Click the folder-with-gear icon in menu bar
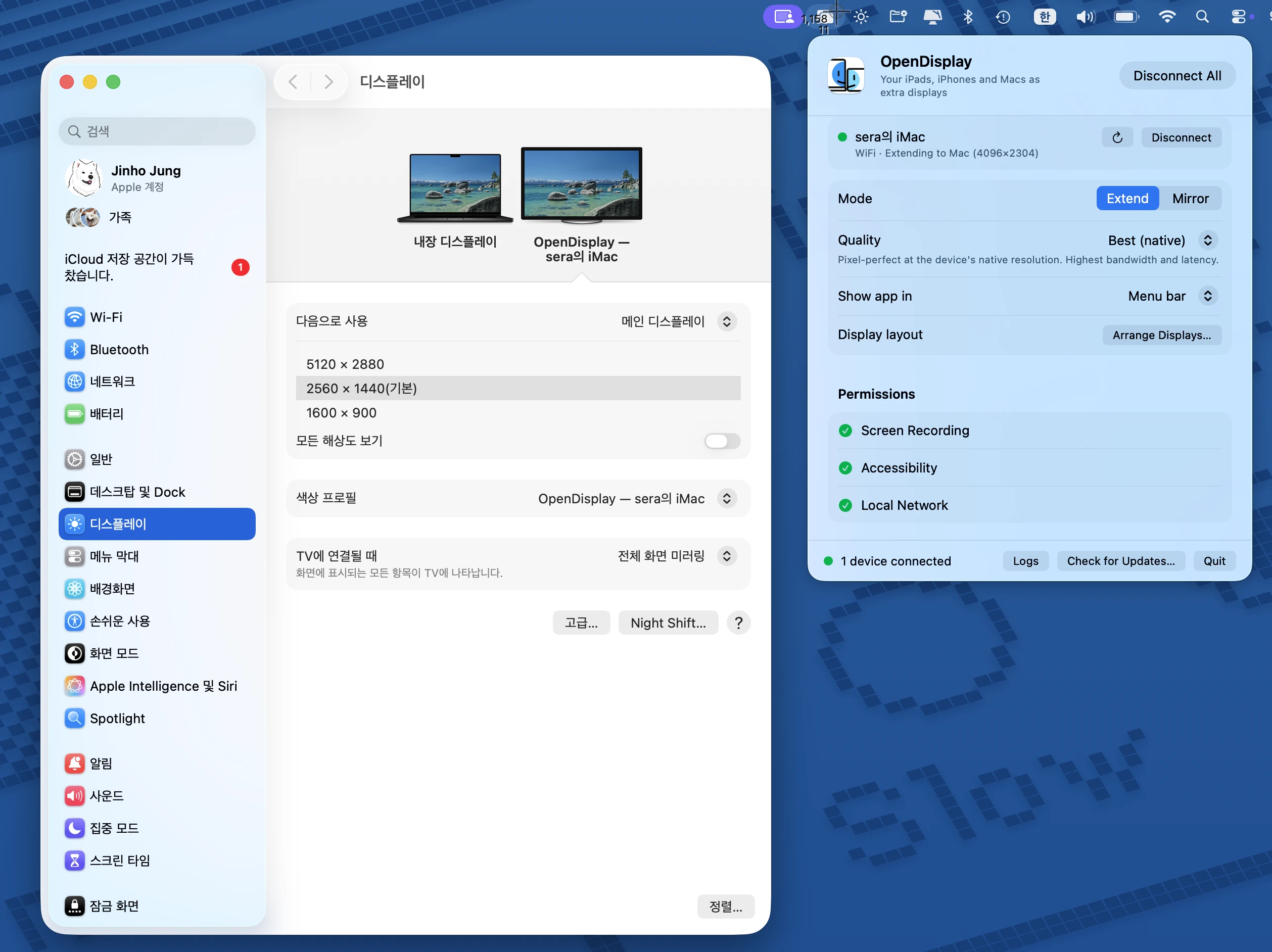The height and width of the screenshot is (952, 1272). [898, 17]
